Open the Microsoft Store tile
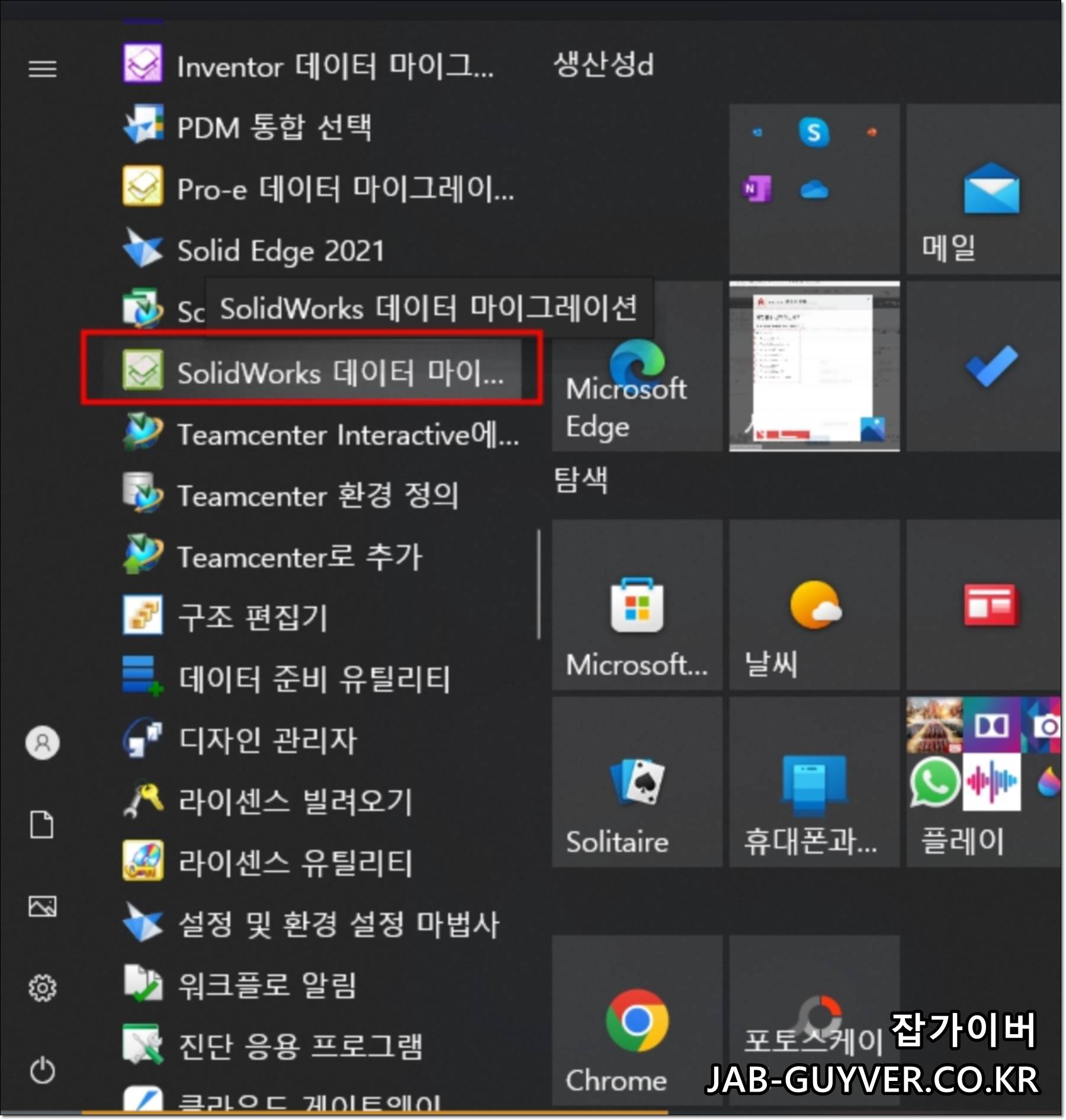The height and width of the screenshot is (1120, 1066). (x=637, y=605)
